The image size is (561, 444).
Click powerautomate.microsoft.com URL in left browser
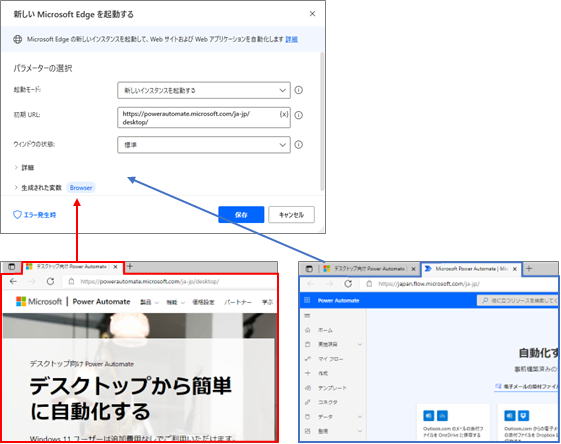150,282
